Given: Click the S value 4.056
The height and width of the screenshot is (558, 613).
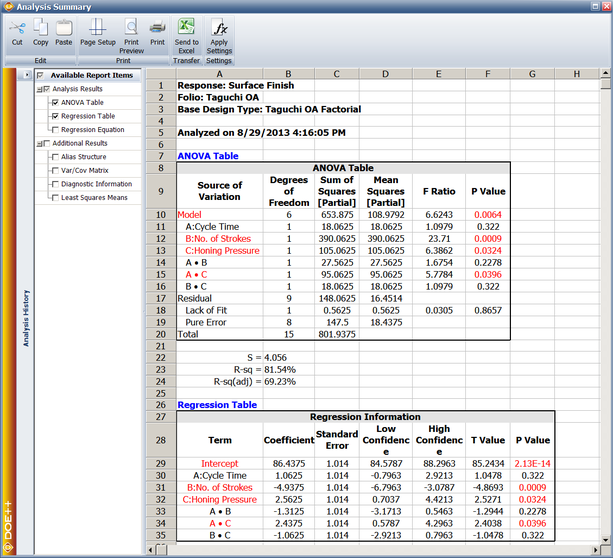Looking at the screenshot, I should point(275,358).
